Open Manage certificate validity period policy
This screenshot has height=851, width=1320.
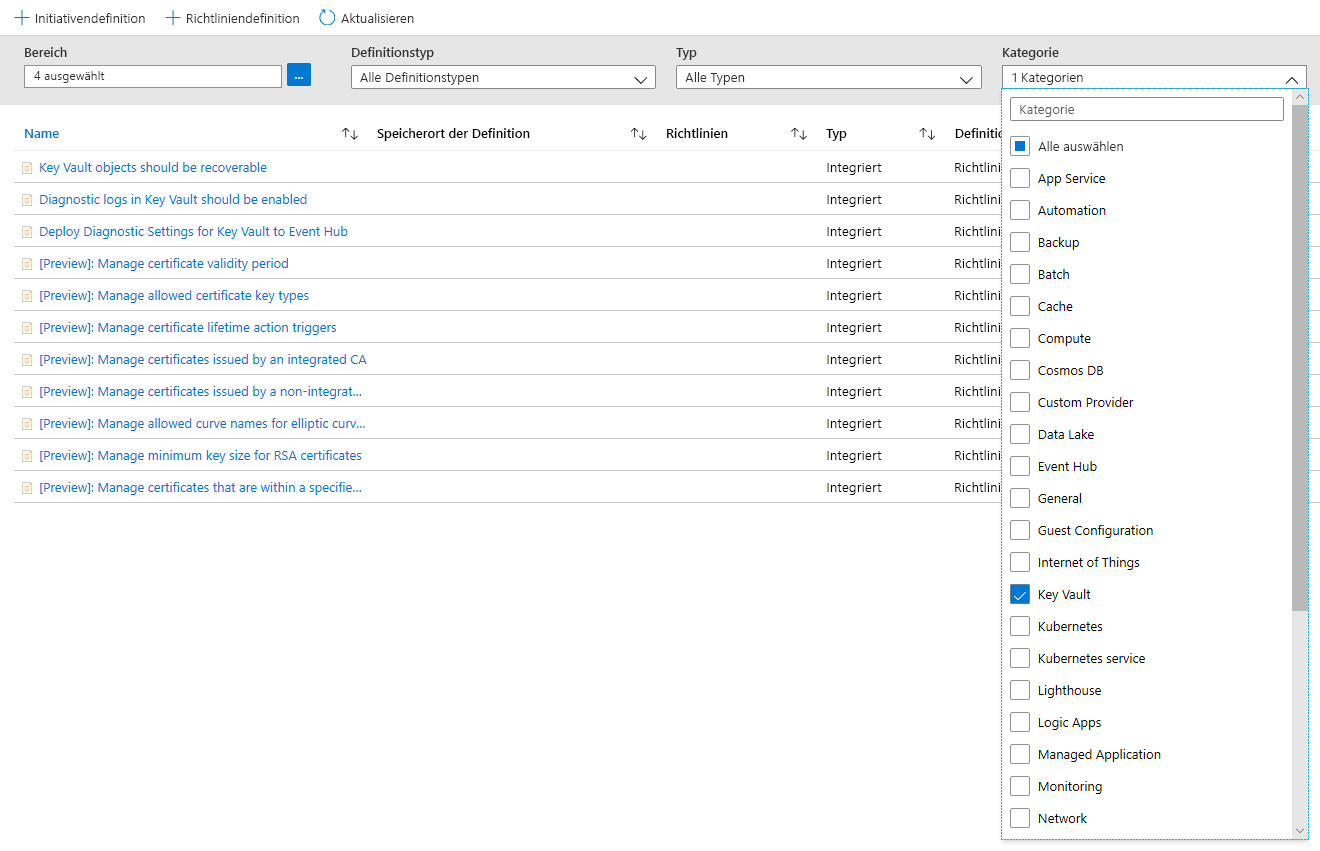pos(164,264)
